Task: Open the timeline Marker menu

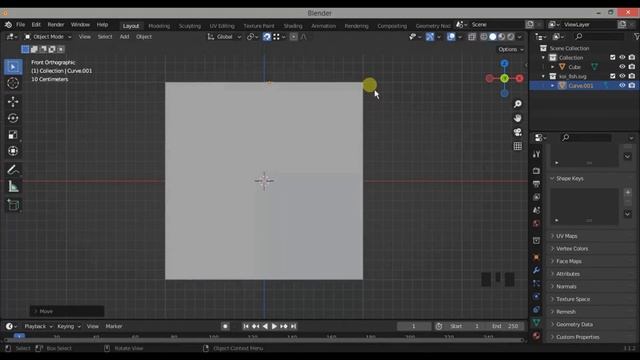Action: pyautogui.click(x=113, y=326)
